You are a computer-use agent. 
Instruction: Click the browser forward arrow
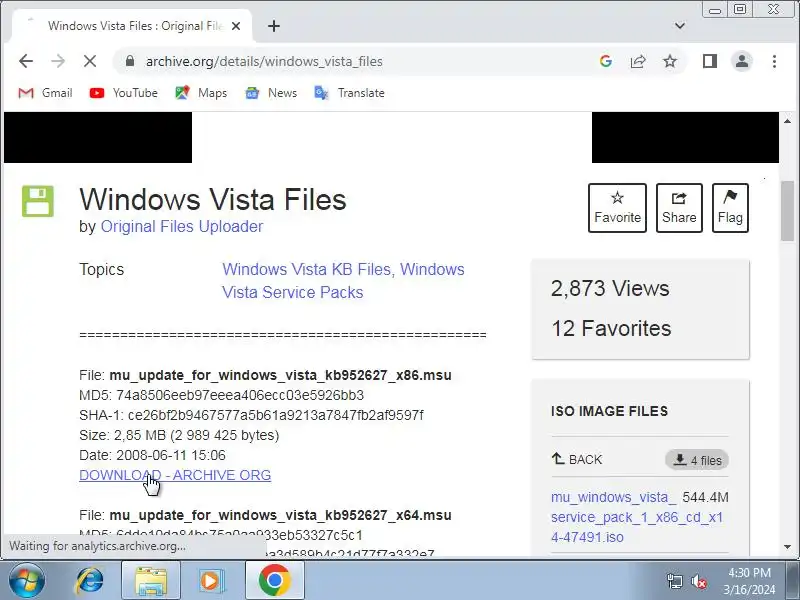tap(58, 61)
